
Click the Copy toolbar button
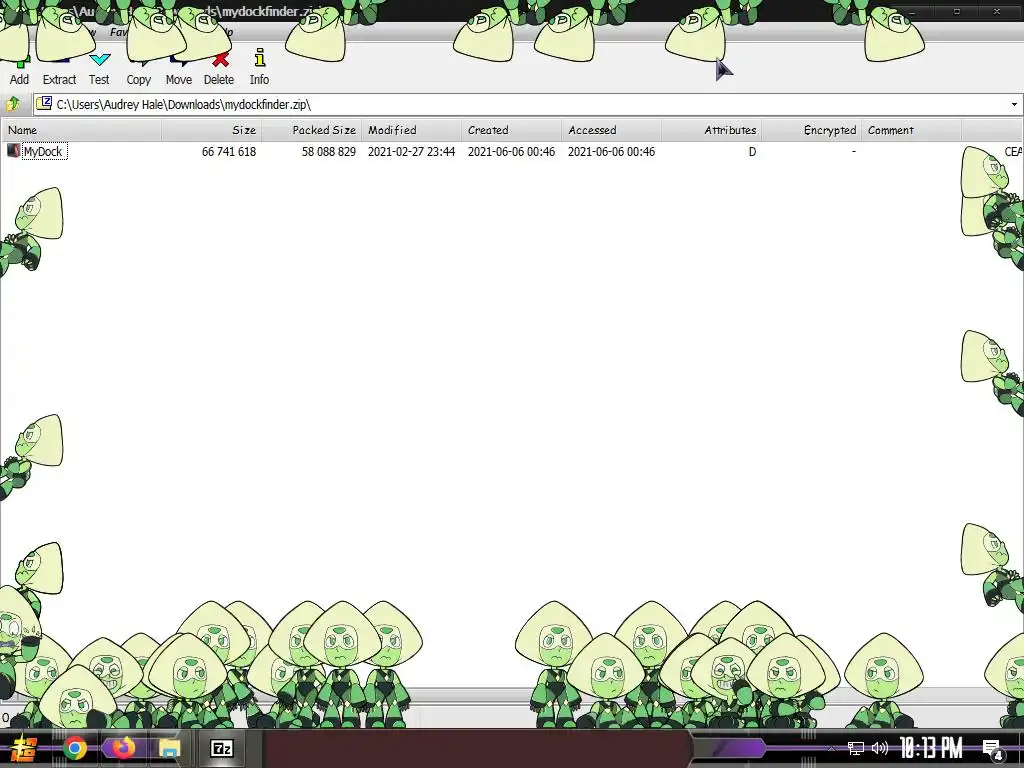point(138,71)
